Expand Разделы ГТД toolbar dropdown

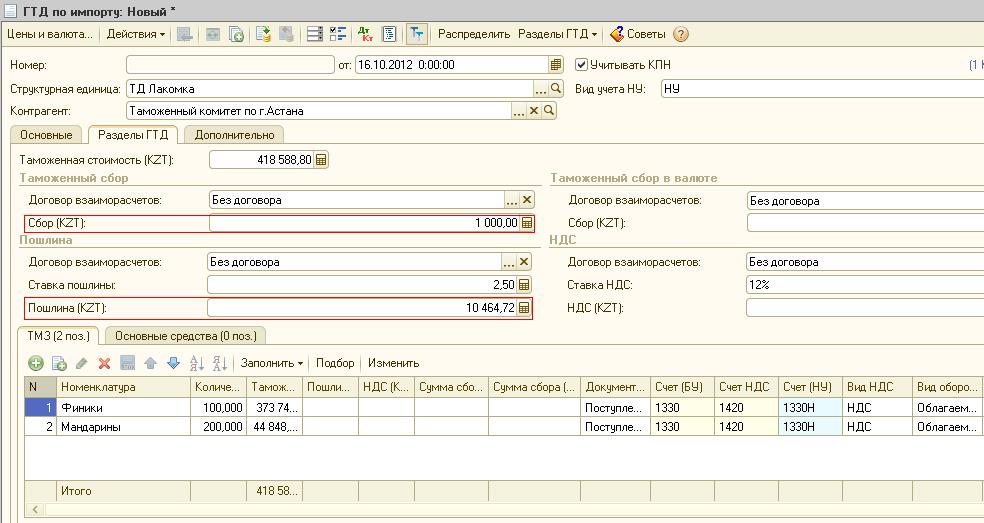[557, 34]
